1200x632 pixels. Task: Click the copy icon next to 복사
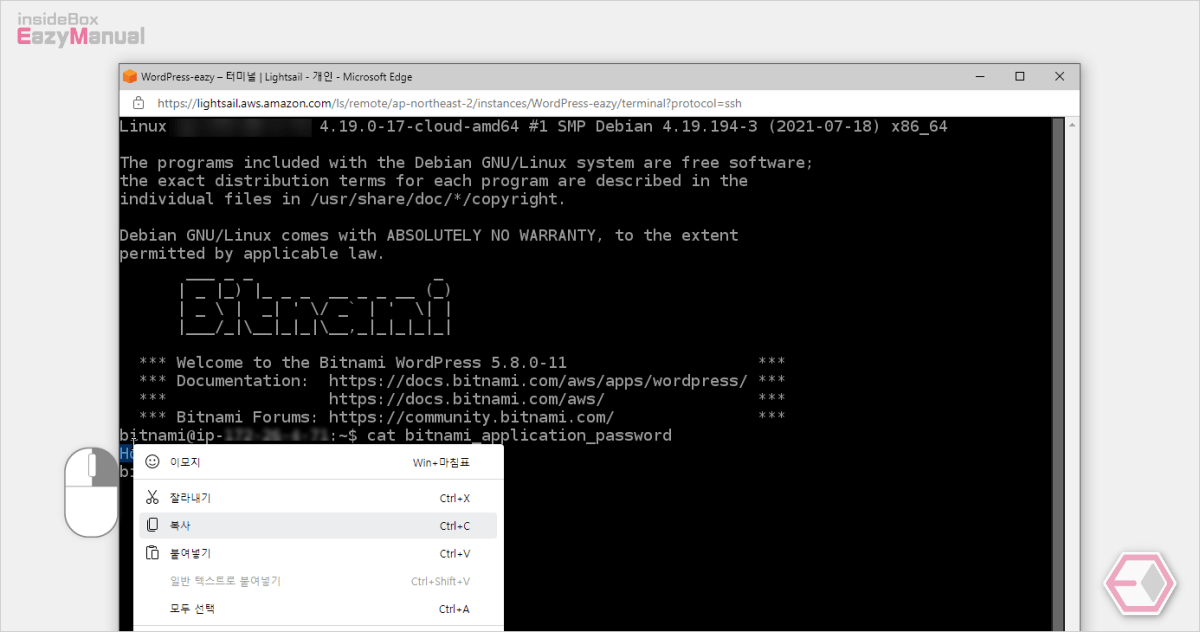152,525
